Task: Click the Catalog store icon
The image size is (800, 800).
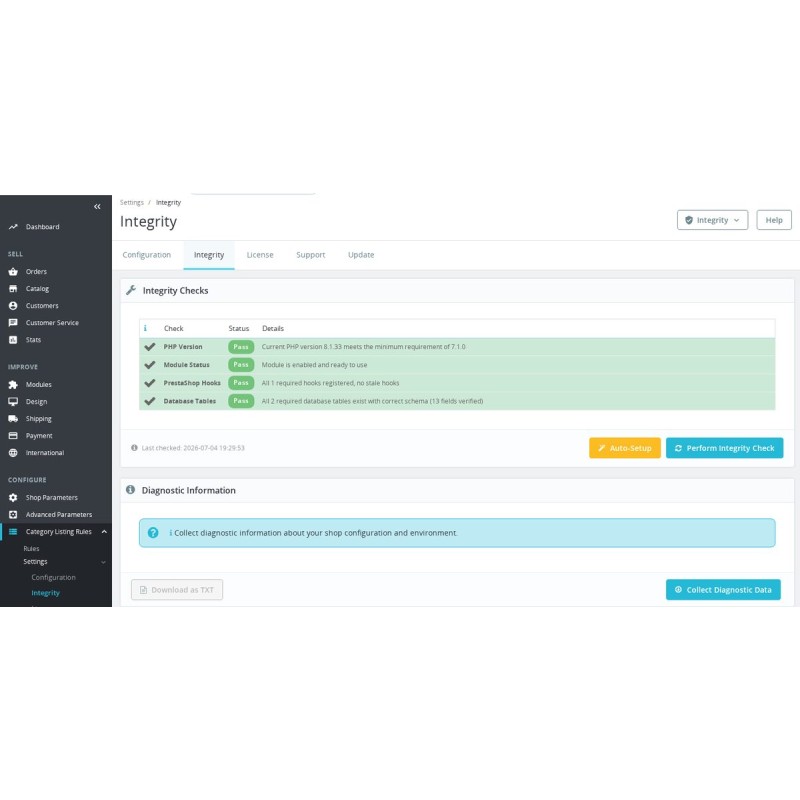Action: coord(13,289)
